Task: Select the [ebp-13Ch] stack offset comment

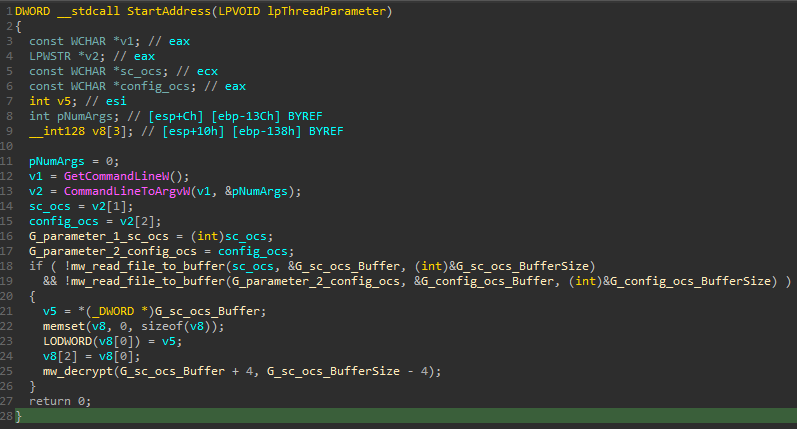Action: pyautogui.click(x=246, y=116)
